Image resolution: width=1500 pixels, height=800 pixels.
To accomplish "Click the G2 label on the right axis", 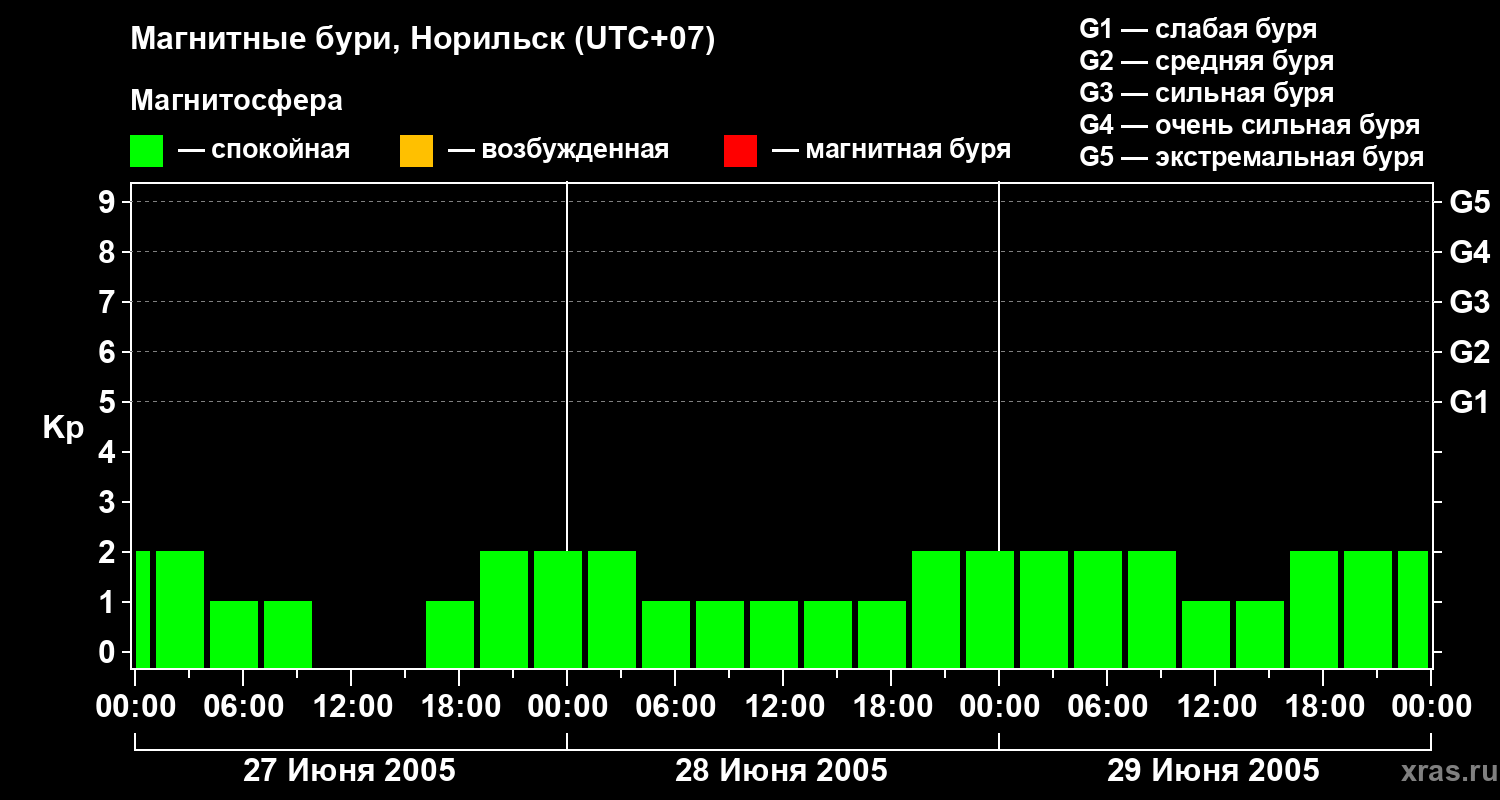I will (1469, 352).
